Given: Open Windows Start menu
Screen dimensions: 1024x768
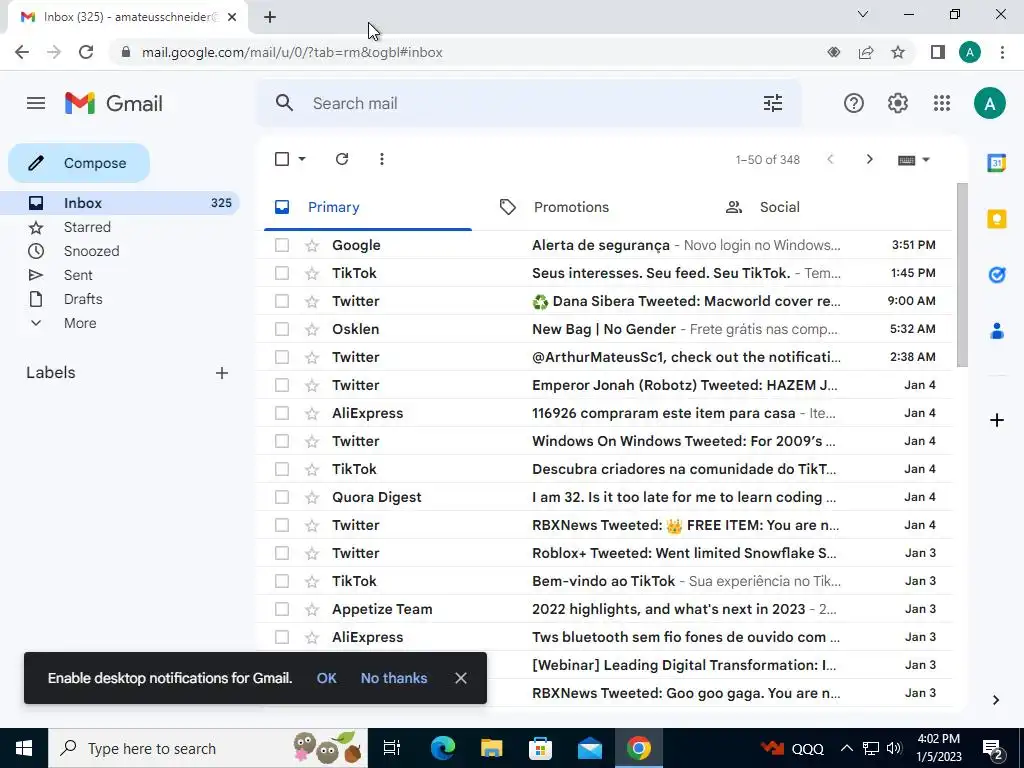Looking at the screenshot, I should (24, 748).
